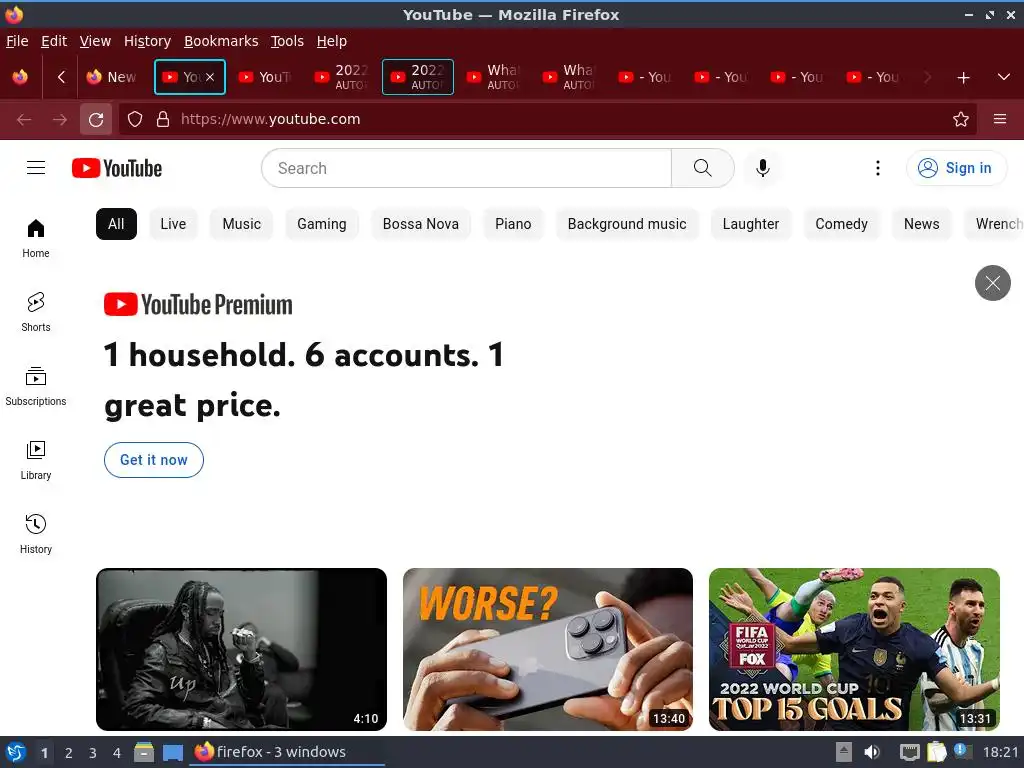
Task: Click Get it now button
Action: (153, 460)
